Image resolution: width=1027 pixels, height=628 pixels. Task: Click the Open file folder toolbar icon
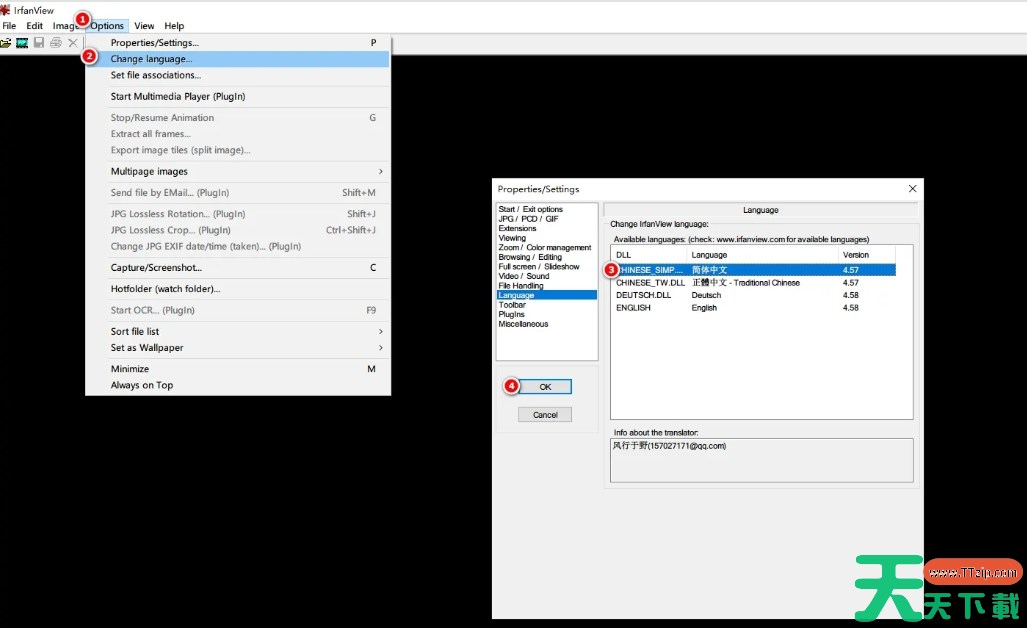6,43
